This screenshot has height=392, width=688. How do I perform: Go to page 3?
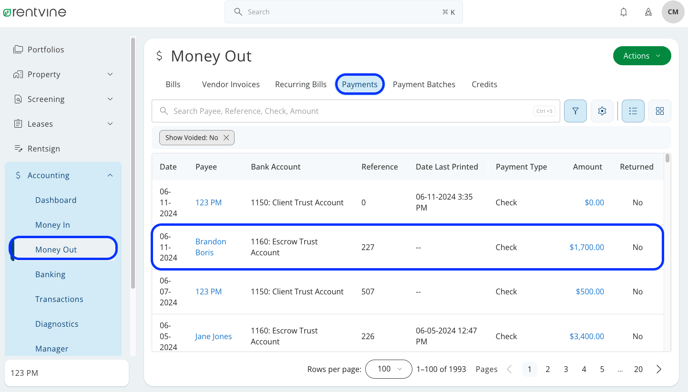pyautogui.click(x=566, y=369)
